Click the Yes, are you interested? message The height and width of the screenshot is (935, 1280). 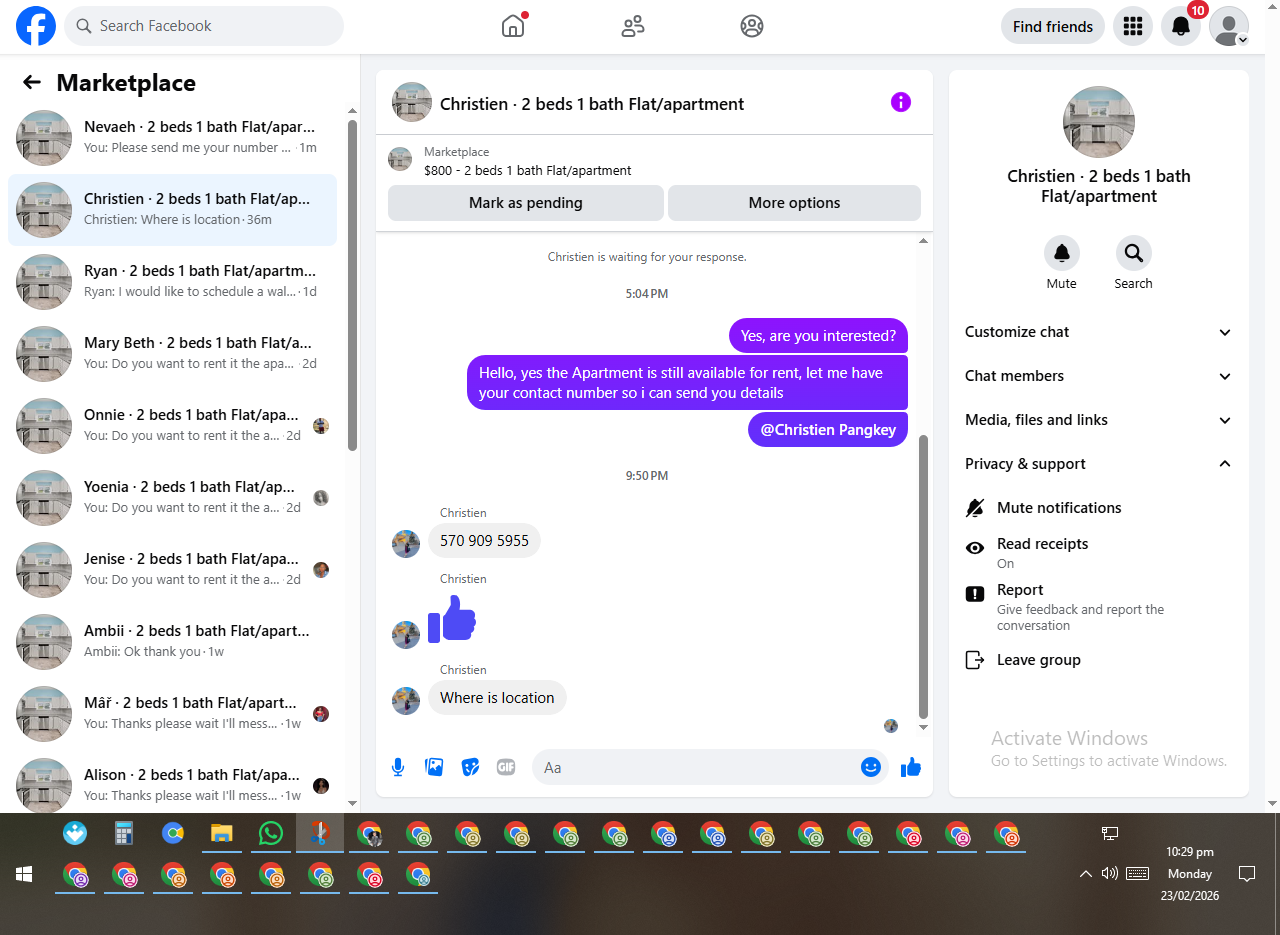[818, 336]
